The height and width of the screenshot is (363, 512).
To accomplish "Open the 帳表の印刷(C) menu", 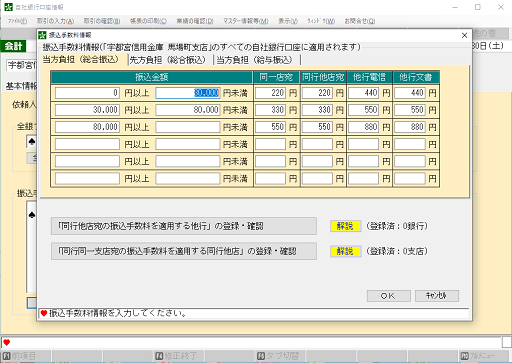I will (148, 21).
